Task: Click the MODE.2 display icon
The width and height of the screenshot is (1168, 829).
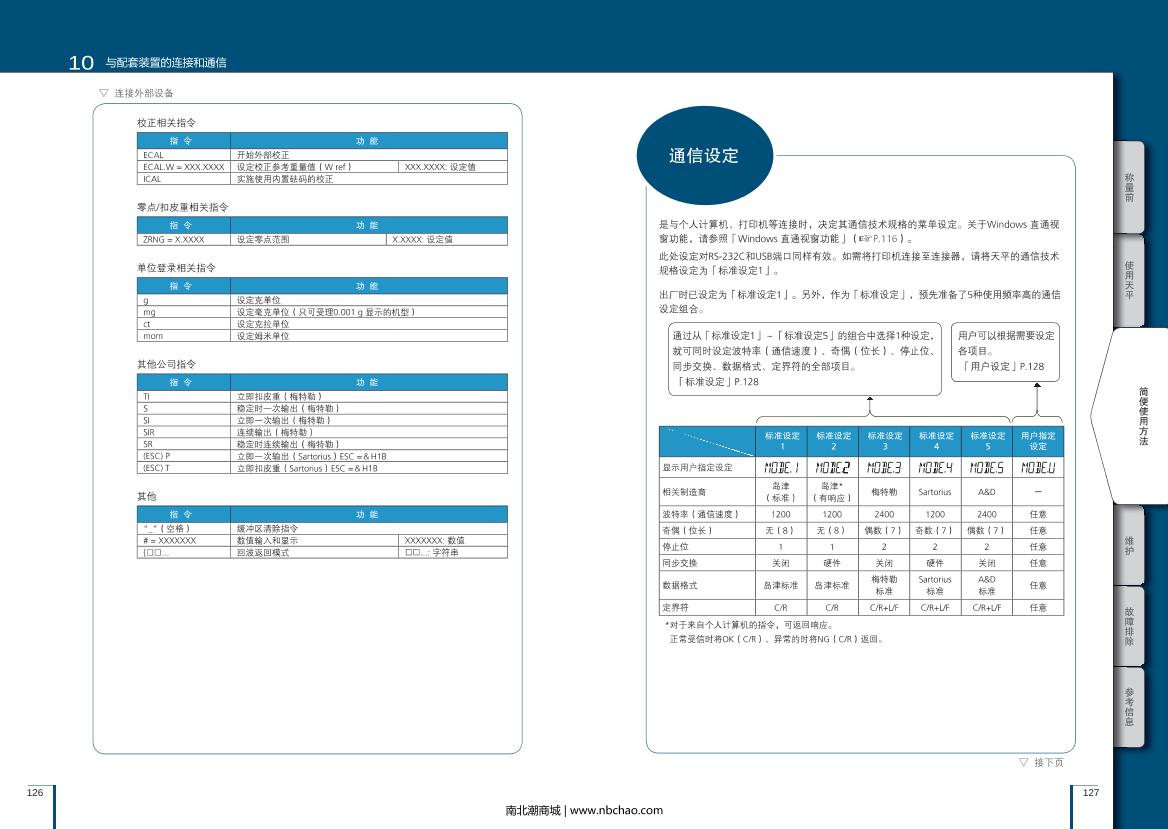Action: click(832, 467)
